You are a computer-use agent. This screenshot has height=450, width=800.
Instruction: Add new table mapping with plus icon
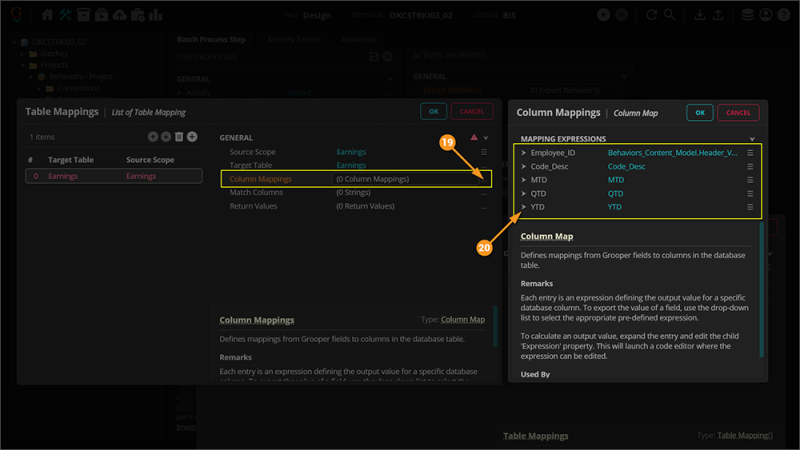(192, 137)
